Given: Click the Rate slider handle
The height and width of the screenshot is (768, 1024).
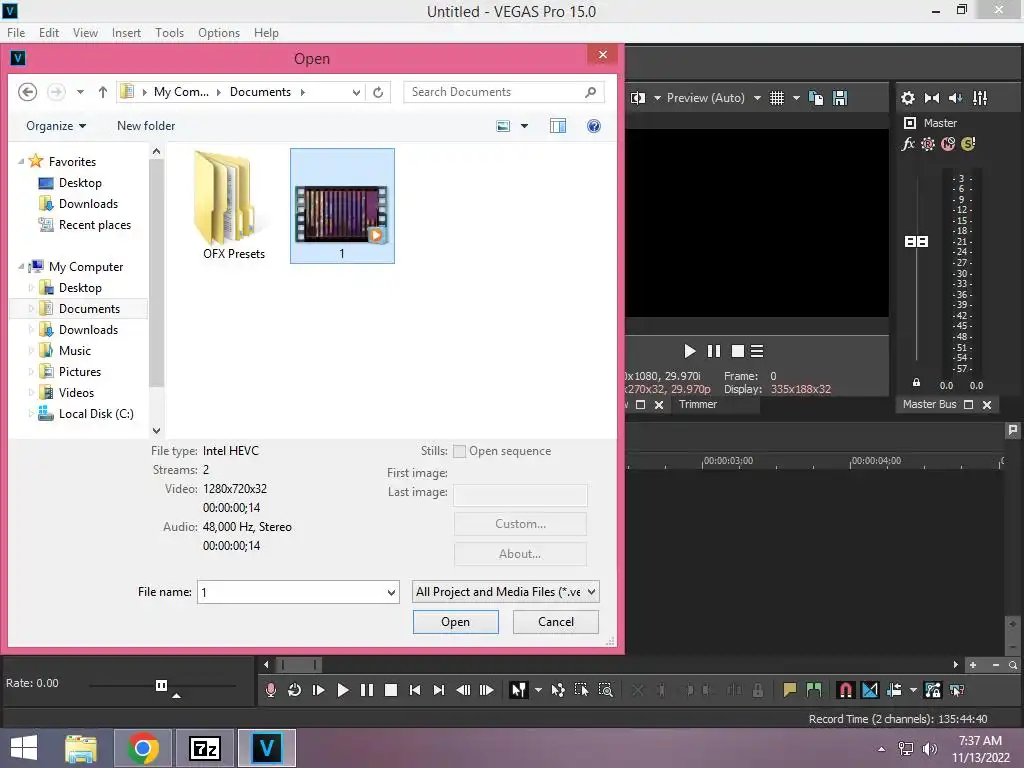Looking at the screenshot, I should pyautogui.click(x=161, y=685).
